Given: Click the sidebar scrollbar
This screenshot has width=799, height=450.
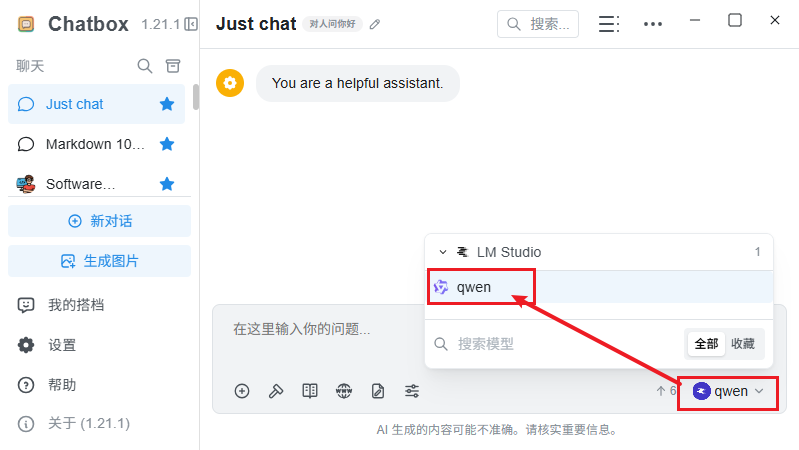Looking at the screenshot, I should point(196,97).
